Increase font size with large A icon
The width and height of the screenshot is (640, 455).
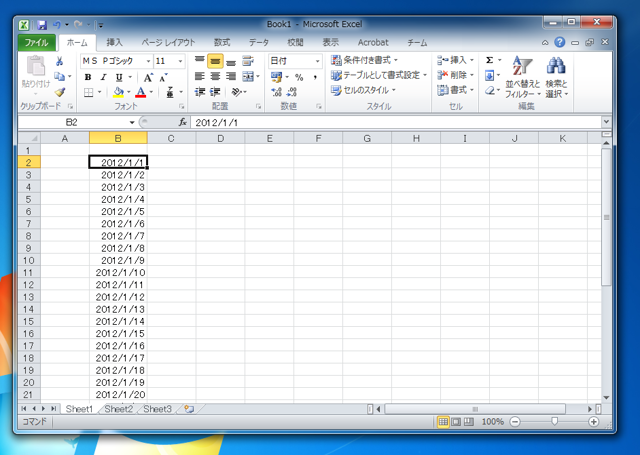tap(148, 77)
